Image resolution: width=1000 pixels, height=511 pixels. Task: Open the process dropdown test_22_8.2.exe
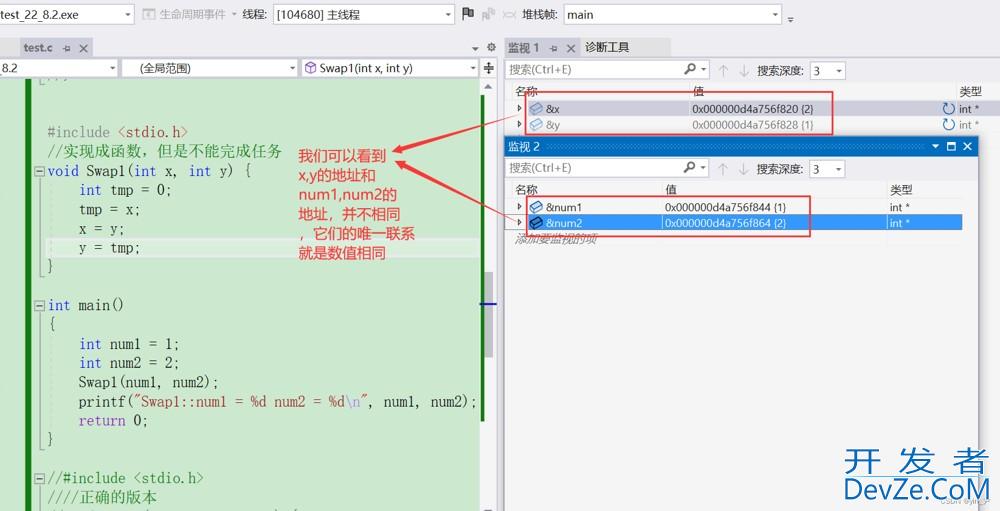128,14
